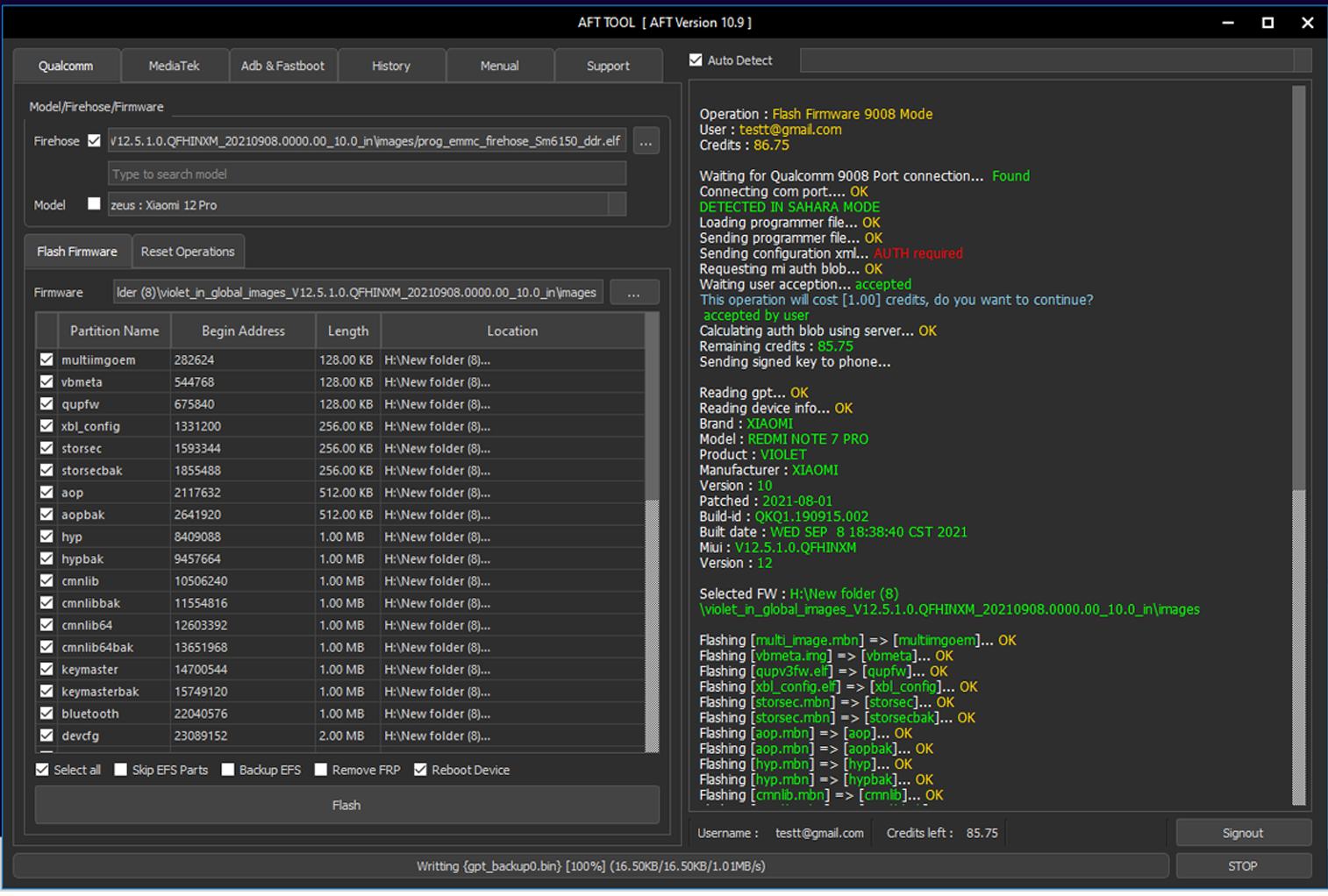Viewport: 1328px width, 896px height.
Task: Click username 'testt@gmail.com' in status bar
Action: coord(819,833)
